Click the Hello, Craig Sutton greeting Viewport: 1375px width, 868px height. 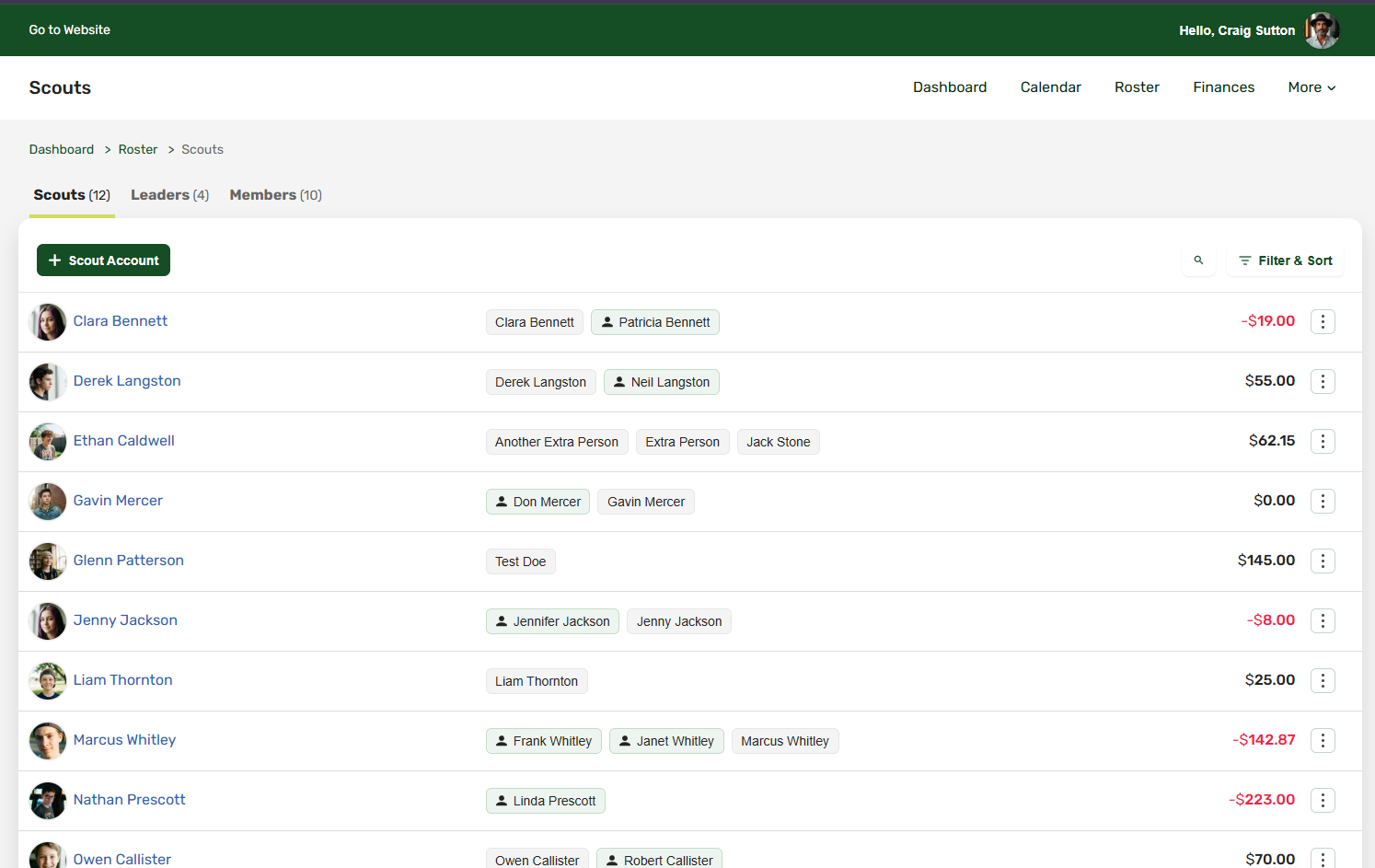pyautogui.click(x=1237, y=30)
